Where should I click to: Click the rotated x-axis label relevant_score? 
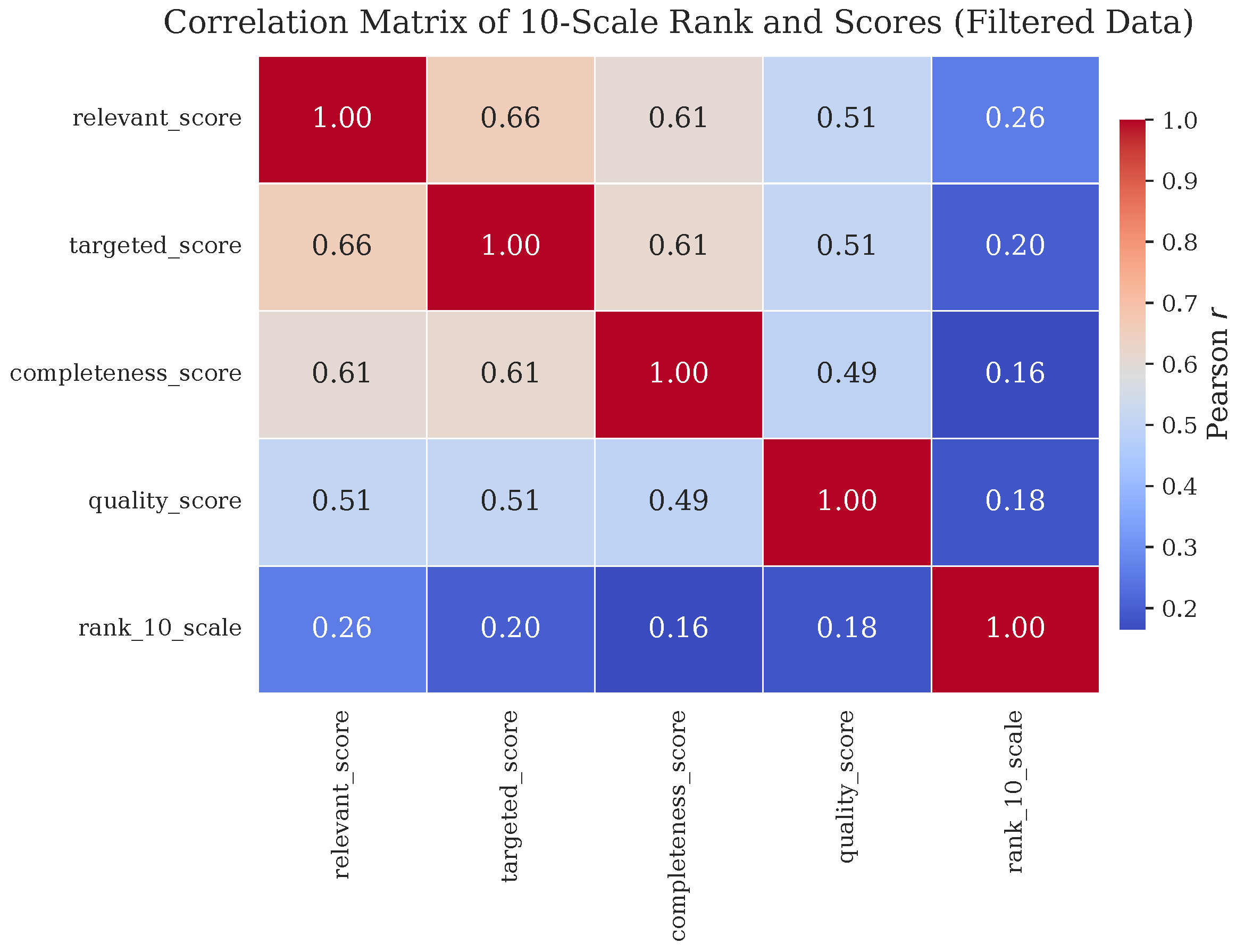pos(341,794)
